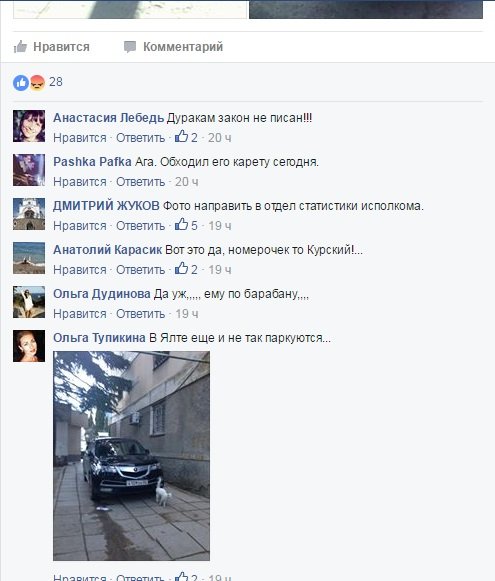Click the speech bubble icon beside Комментарий
The image size is (495, 581).
130,47
